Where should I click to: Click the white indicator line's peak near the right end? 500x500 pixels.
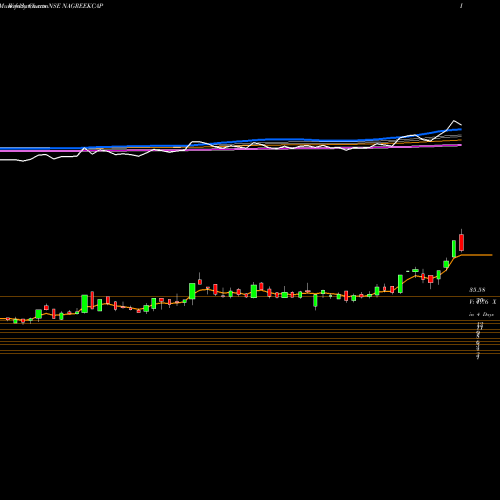[454, 121]
